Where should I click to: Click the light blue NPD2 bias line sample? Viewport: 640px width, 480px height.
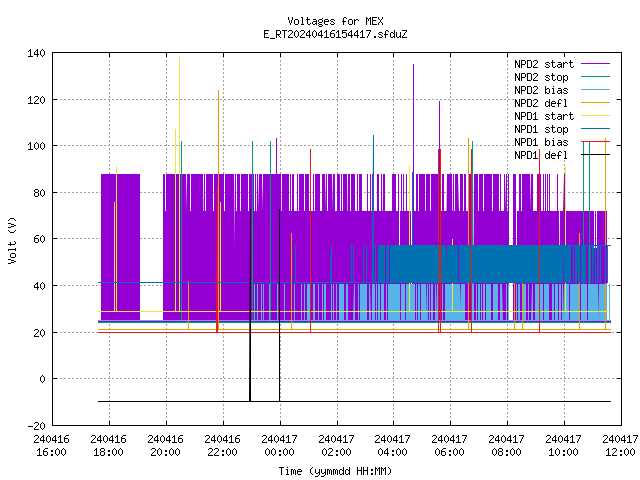click(x=595, y=90)
